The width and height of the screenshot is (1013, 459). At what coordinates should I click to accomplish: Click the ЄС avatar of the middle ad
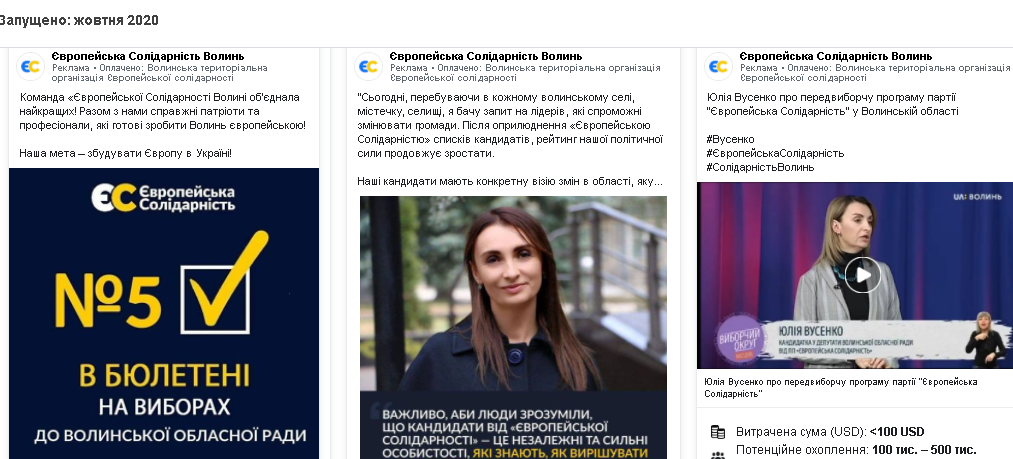point(368,66)
